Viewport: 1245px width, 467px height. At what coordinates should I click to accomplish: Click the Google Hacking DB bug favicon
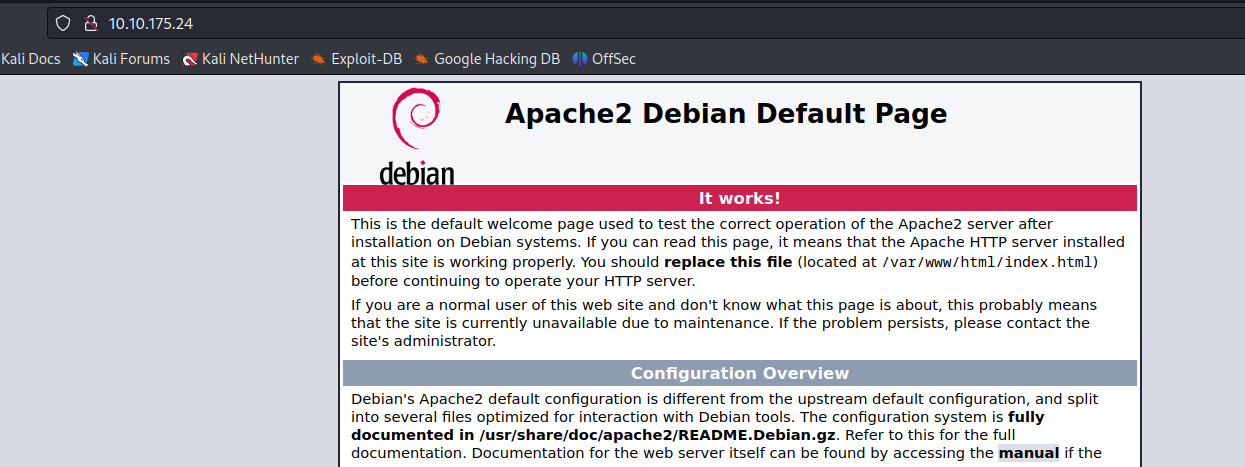(422, 59)
